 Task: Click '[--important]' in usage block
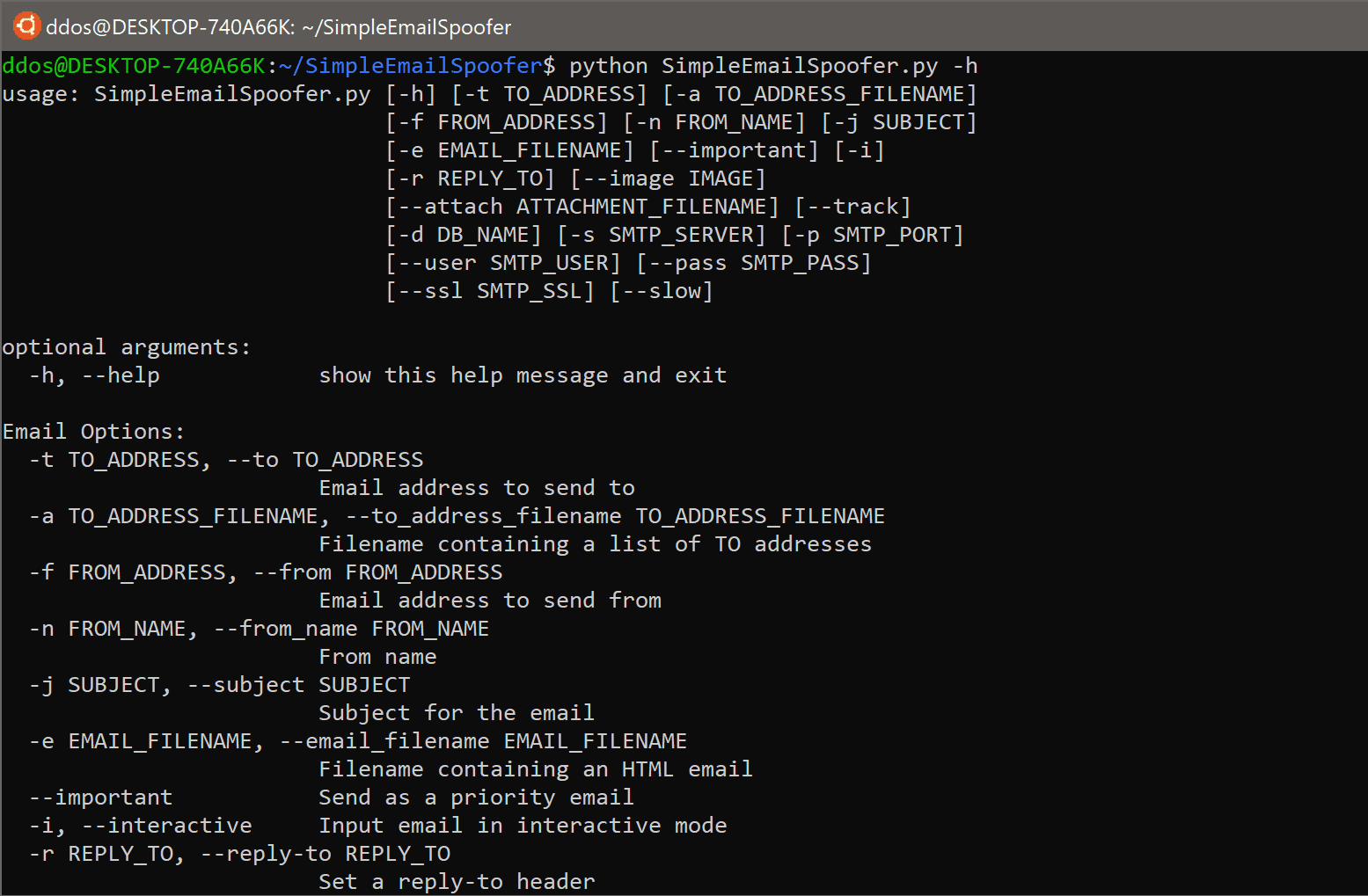(x=735, y=150)
